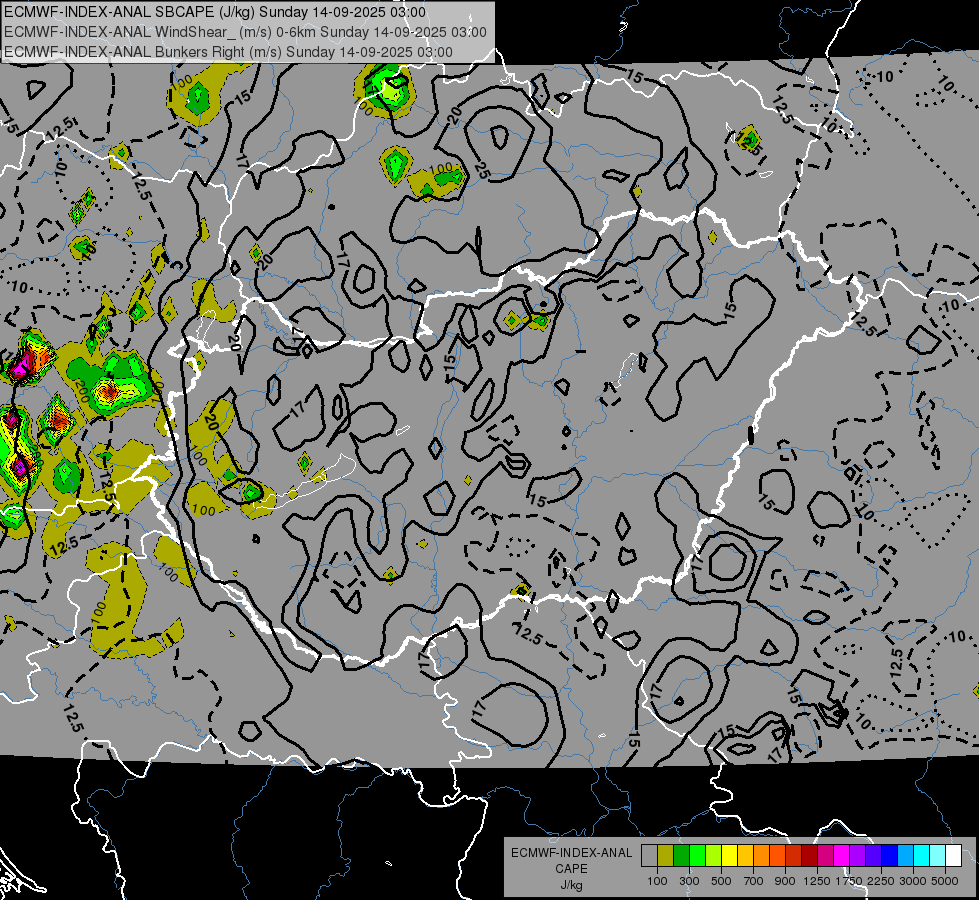Pick the pure yellow legend swatch
The width and height of the screenshot is (979, 900).
pos(729,856)
